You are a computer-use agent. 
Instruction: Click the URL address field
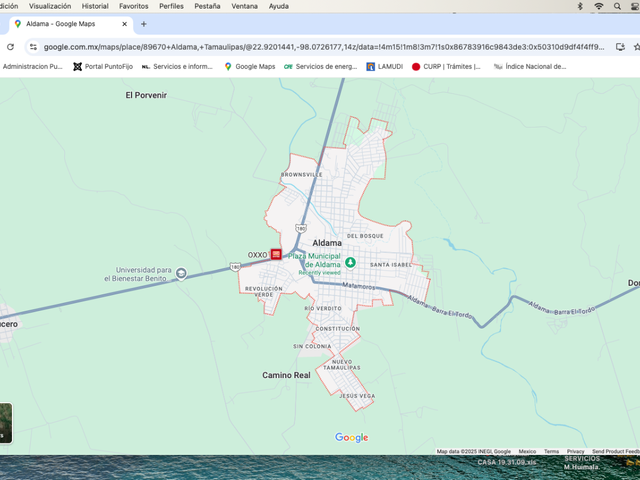(324, 47)
